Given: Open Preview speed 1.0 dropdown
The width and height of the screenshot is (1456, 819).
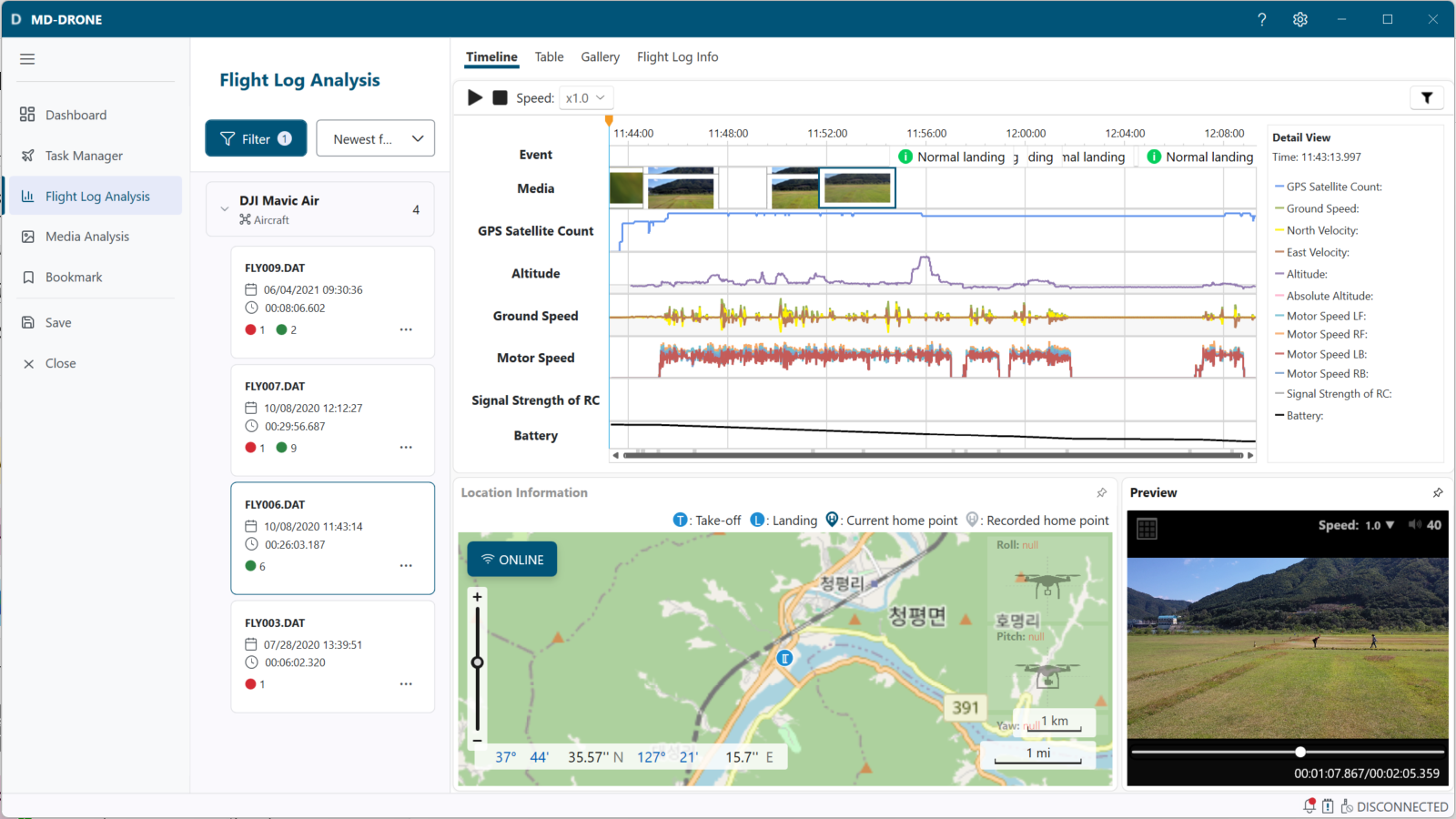Looking at the screenshot, I should 1380,525.
